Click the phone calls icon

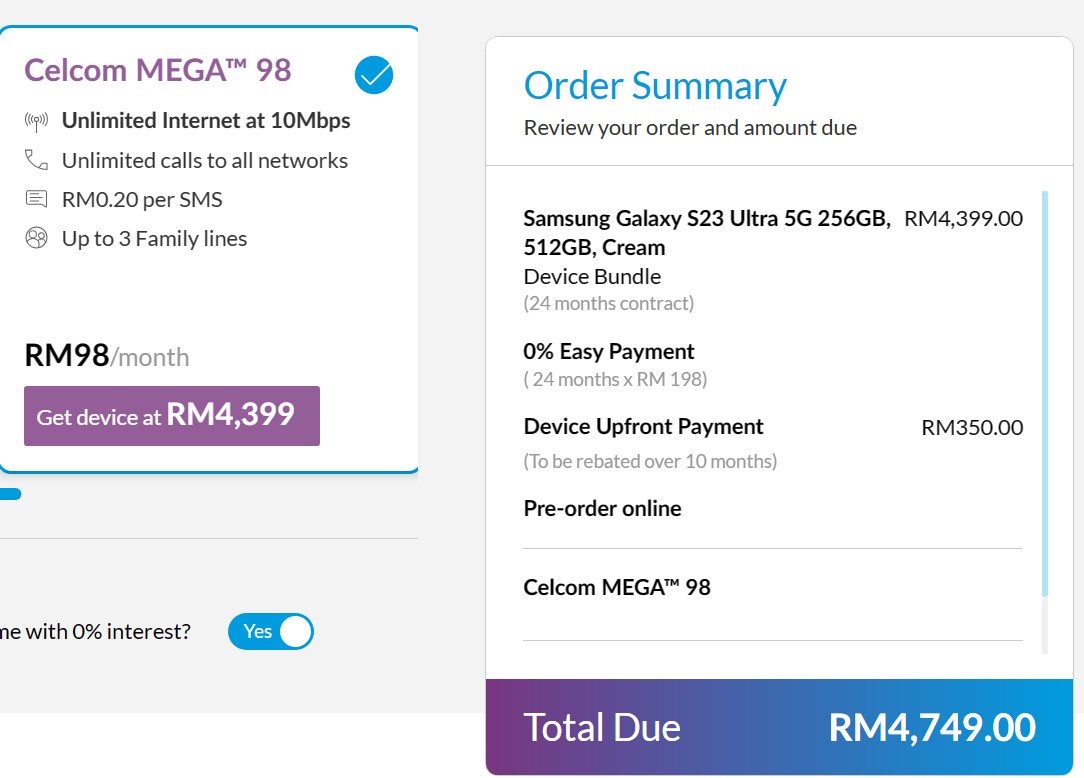(x=36, y=160)
